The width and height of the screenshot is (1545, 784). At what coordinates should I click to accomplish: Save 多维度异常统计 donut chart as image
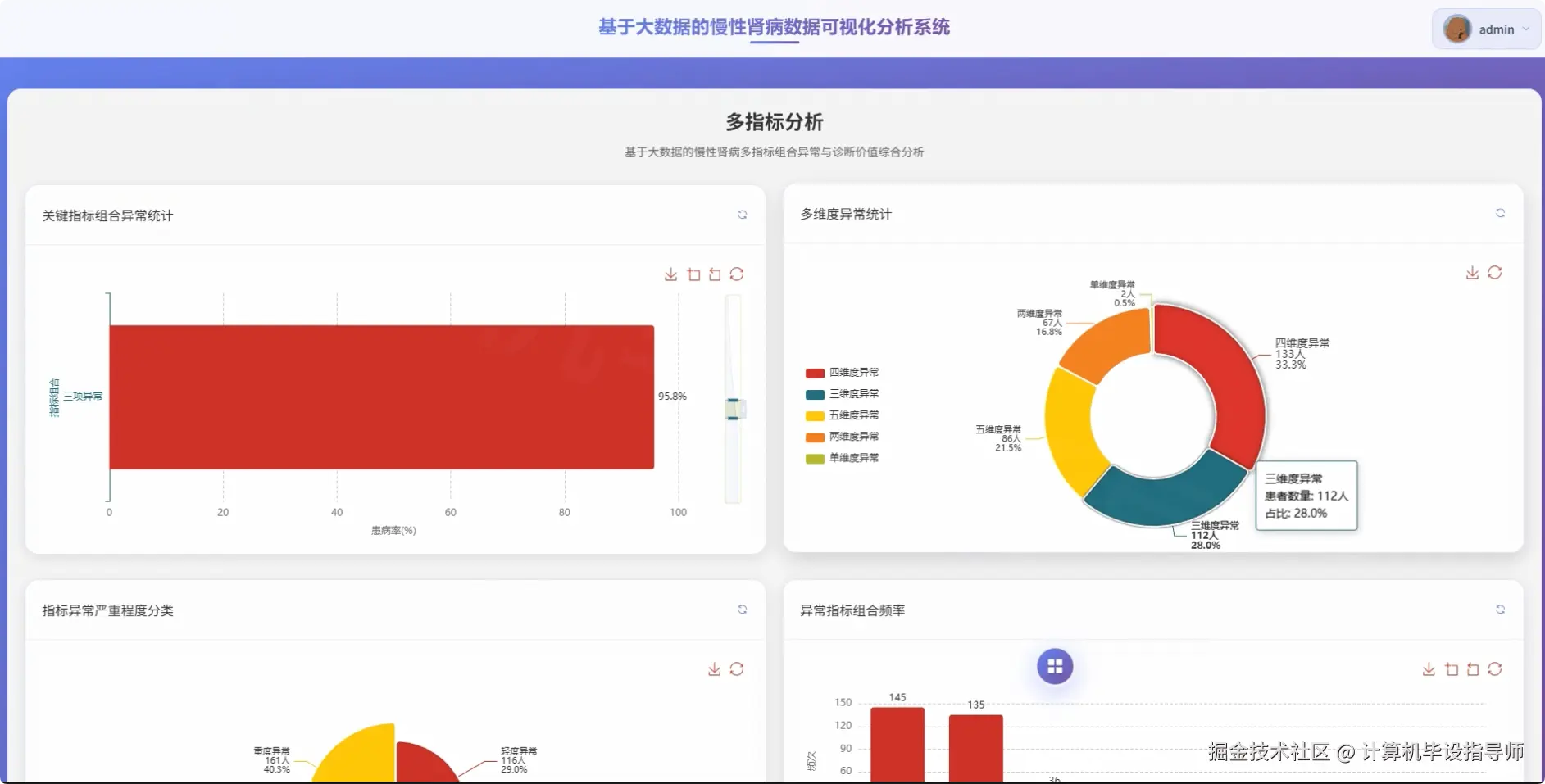[x=1472, y=272]
